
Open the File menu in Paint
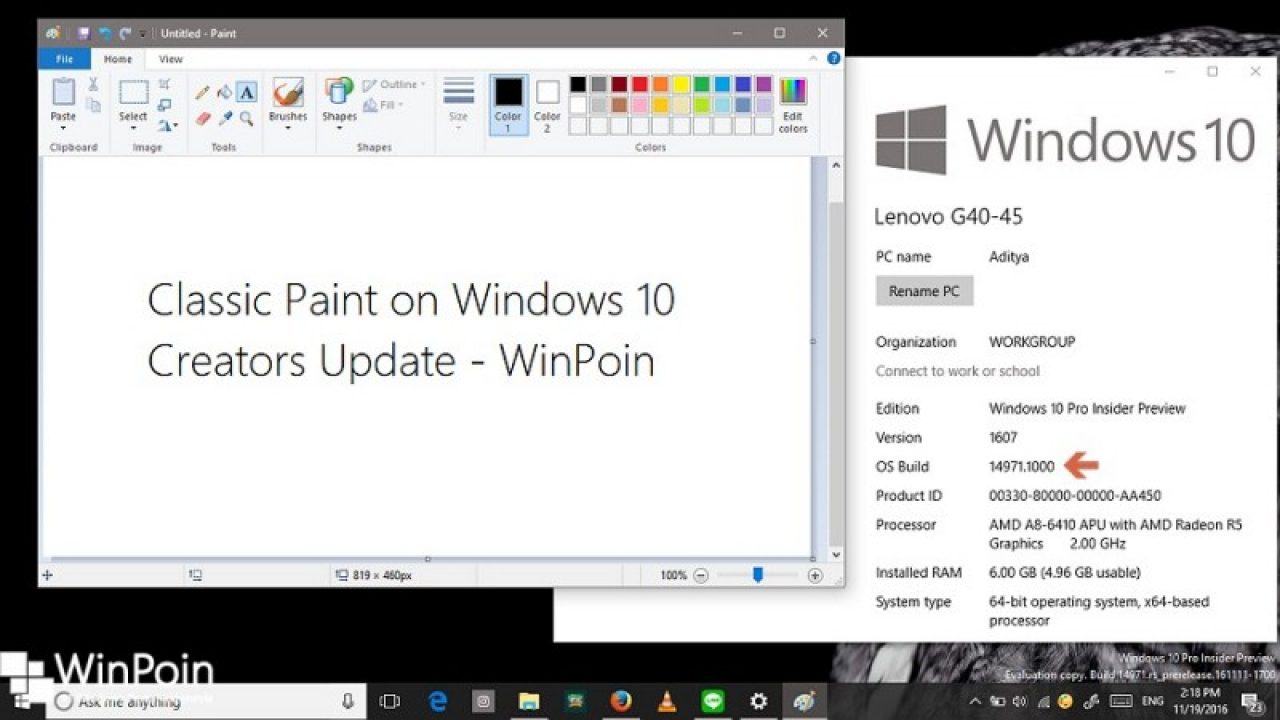tap(64, 59)
